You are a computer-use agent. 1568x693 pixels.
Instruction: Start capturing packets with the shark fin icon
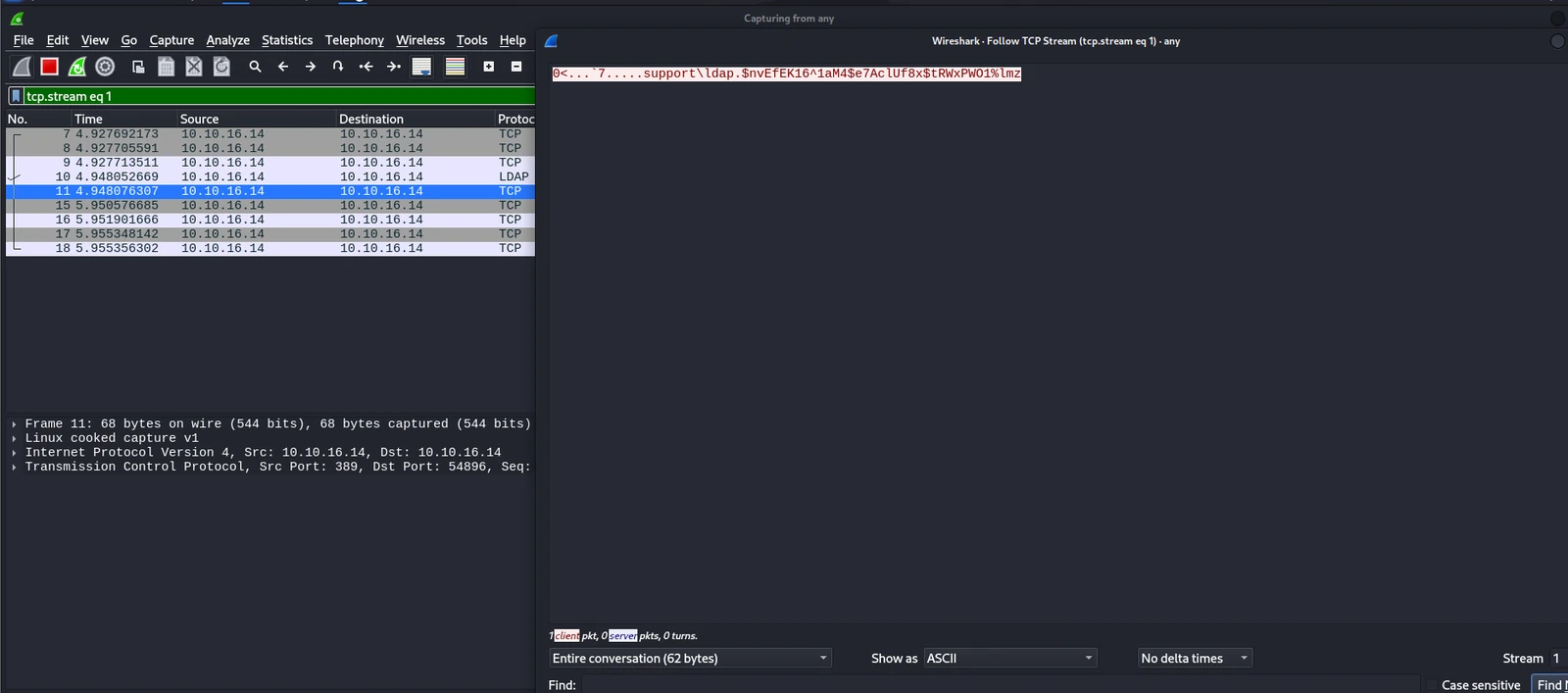[22, 67]
